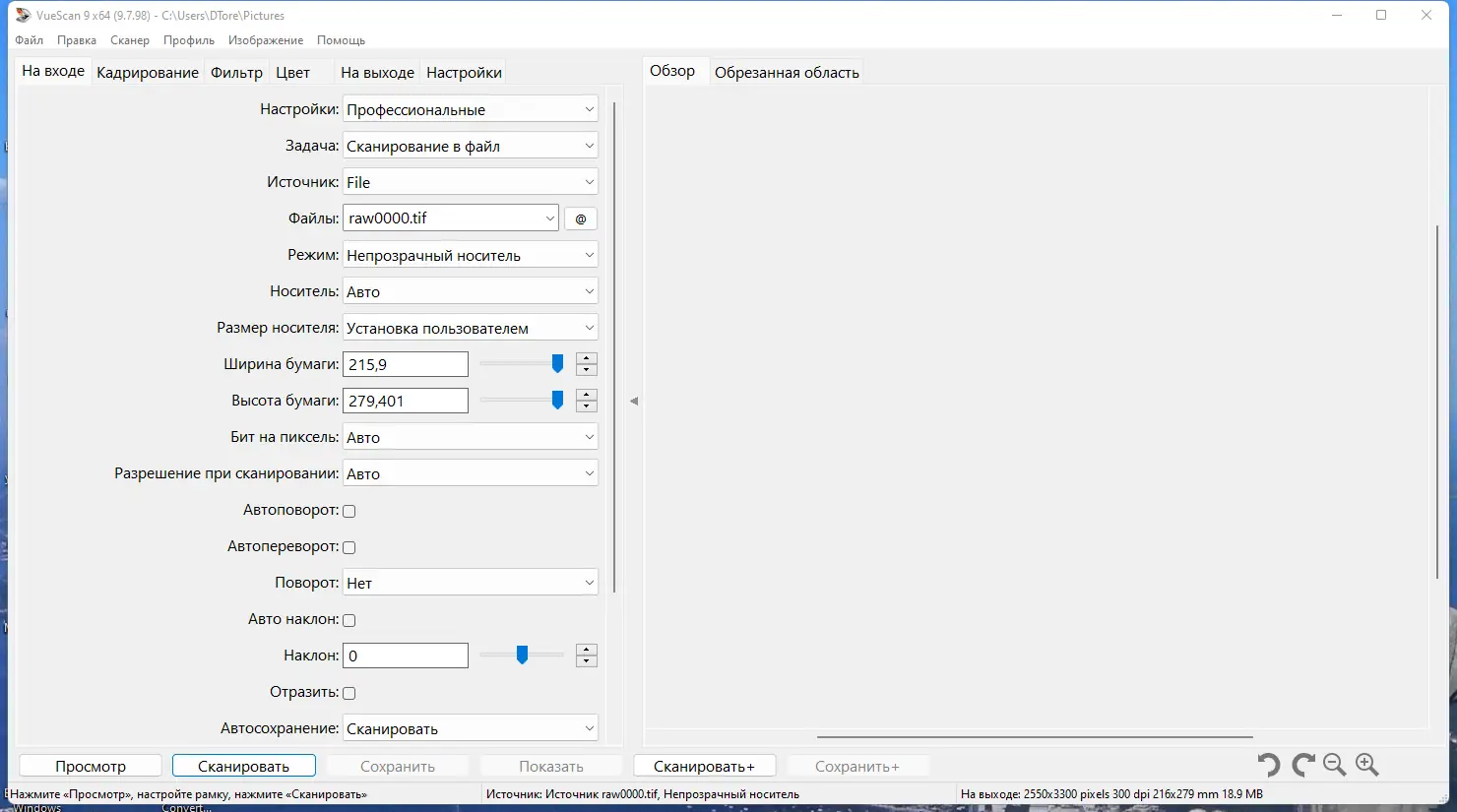Open the Источник dropdown set to File
Image resolution: width=1457 pixels, height=812 pixels.
[471, 182]
